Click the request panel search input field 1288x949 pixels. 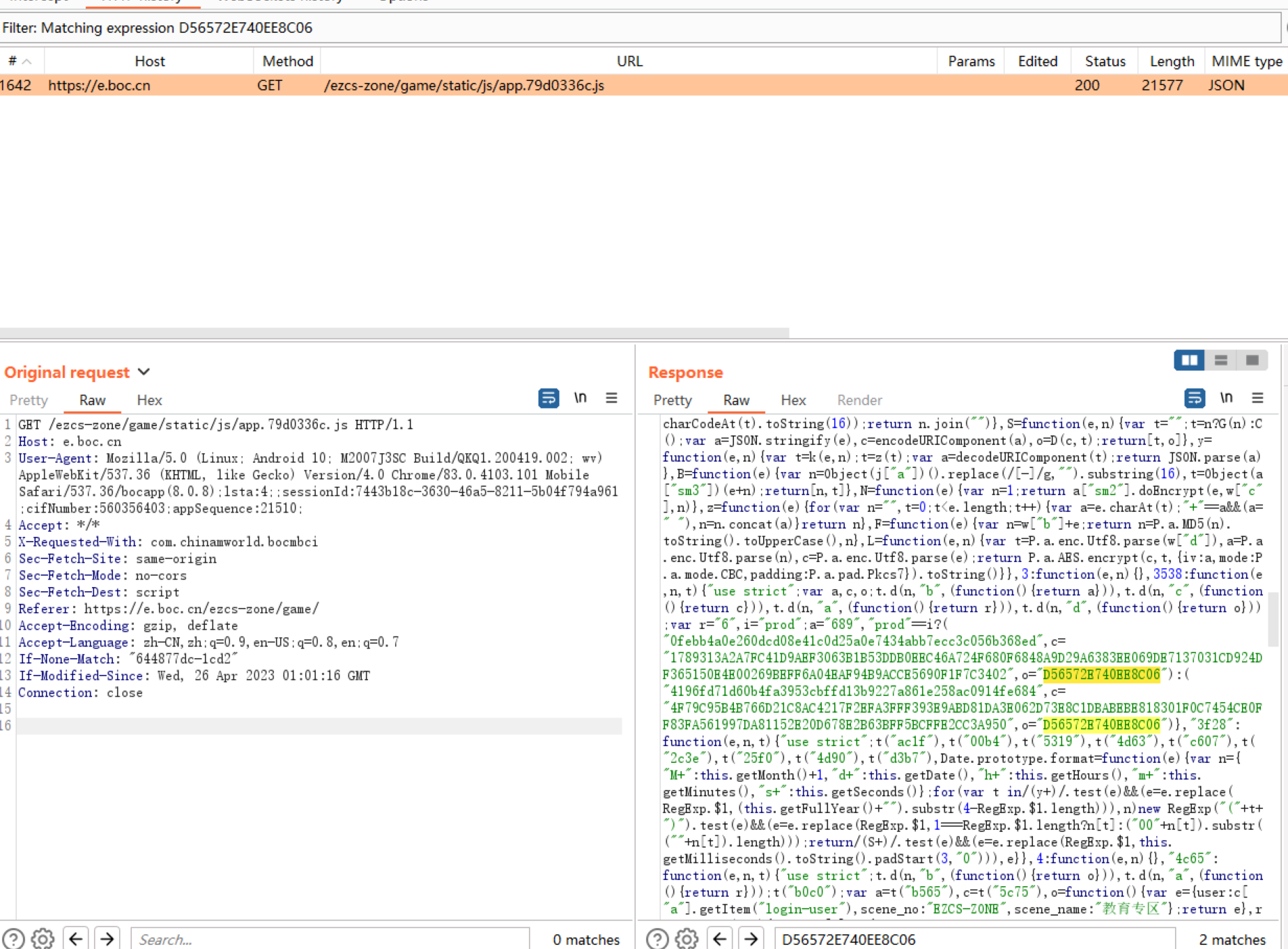coord(328,939)
